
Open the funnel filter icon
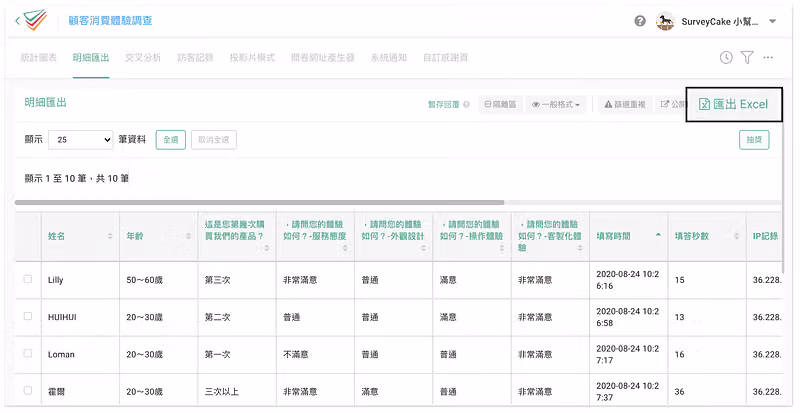(x=747, y=58)
